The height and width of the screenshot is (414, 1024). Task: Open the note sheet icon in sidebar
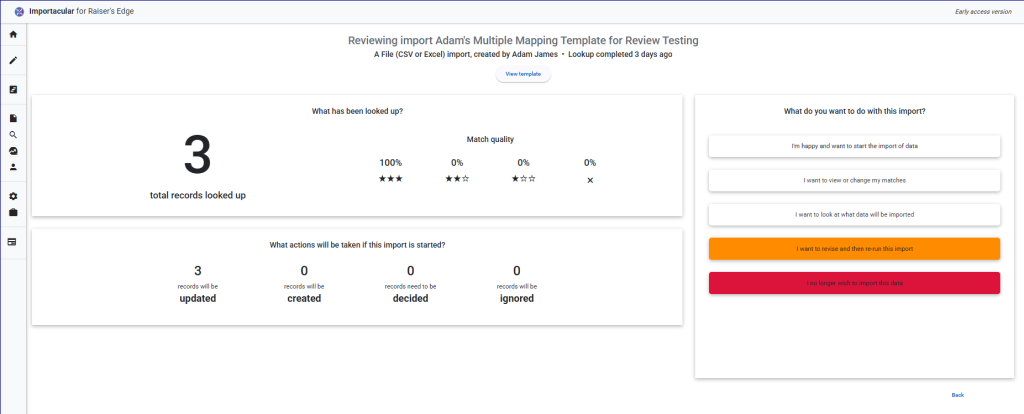click(x=13, y=90)
